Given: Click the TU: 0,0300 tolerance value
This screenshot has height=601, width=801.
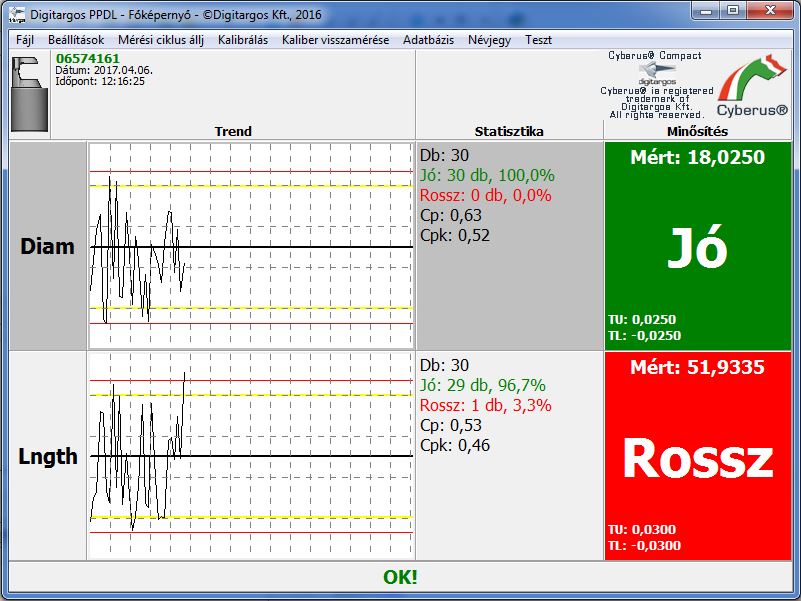Looking at the screenshot, I should point(642,529).
